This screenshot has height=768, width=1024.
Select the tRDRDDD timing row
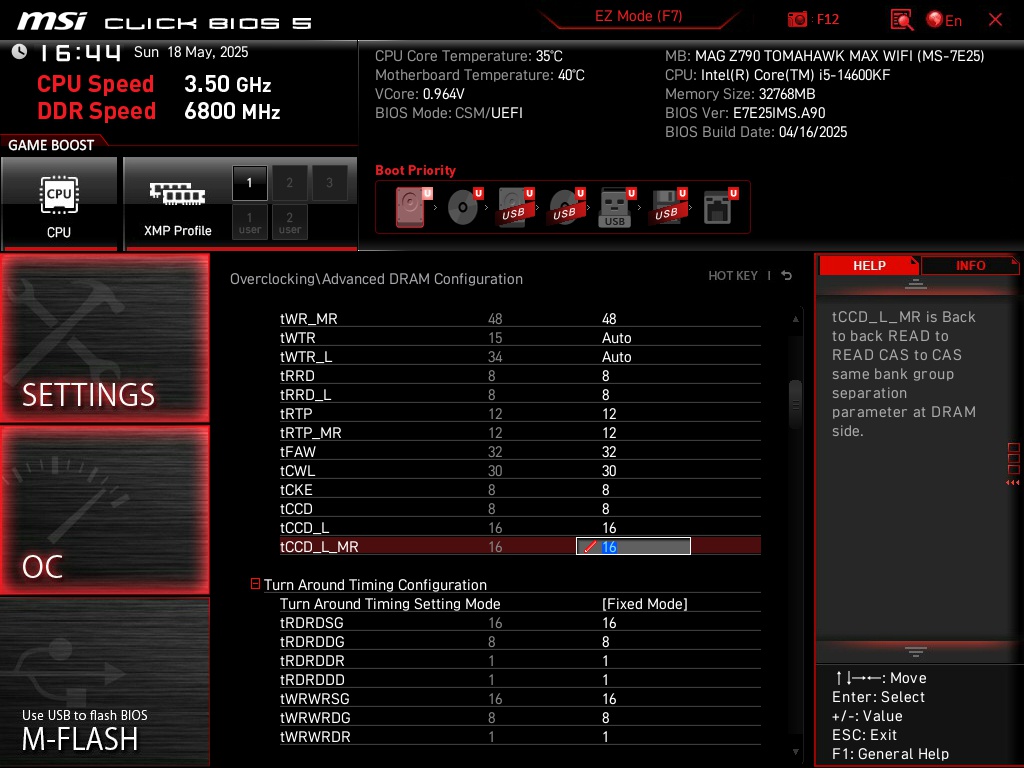tap(520, 679)
